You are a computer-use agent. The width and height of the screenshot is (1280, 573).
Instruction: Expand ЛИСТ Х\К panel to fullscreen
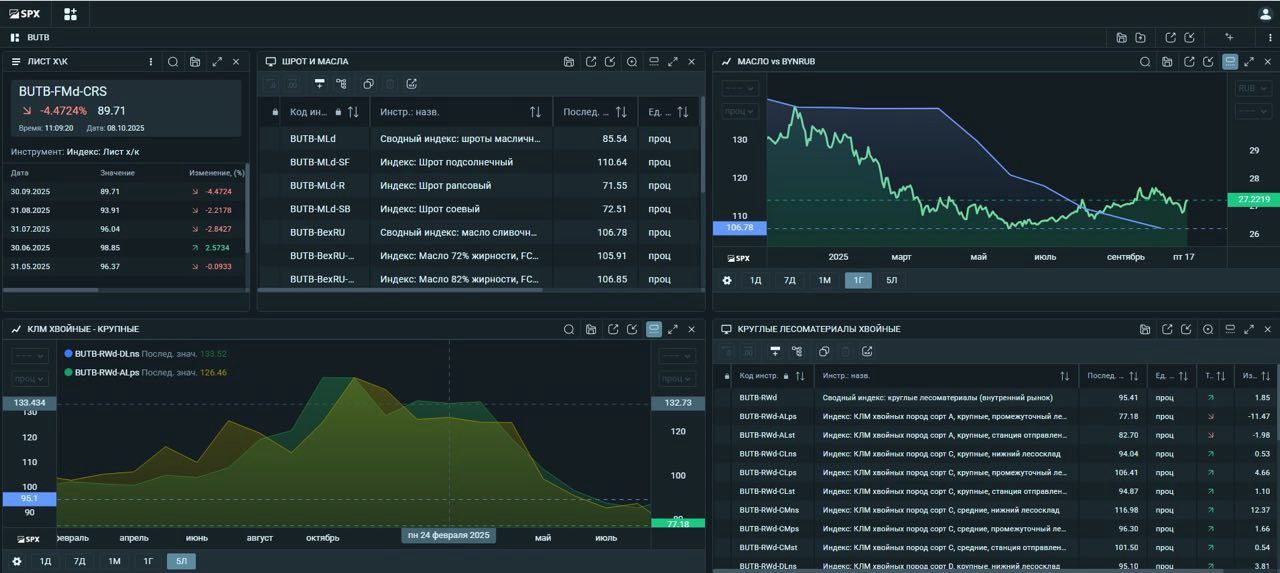[x=217, y=61]
